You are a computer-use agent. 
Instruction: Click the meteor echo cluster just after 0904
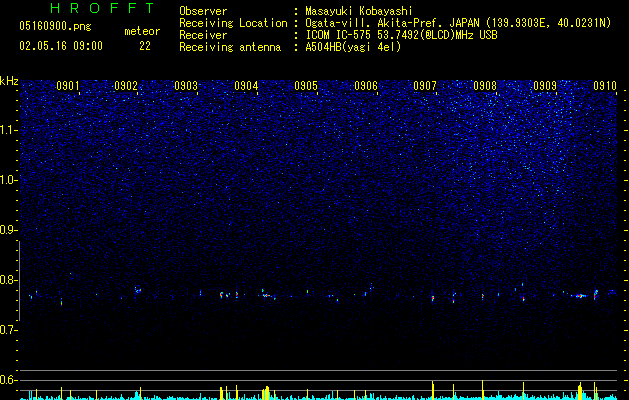[x=268, y=295]
